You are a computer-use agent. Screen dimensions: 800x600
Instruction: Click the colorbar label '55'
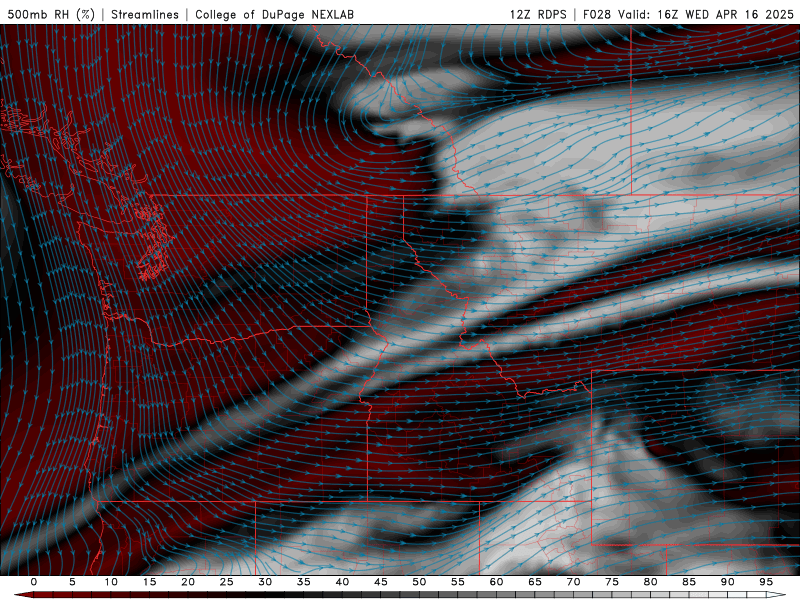[458, 582]
